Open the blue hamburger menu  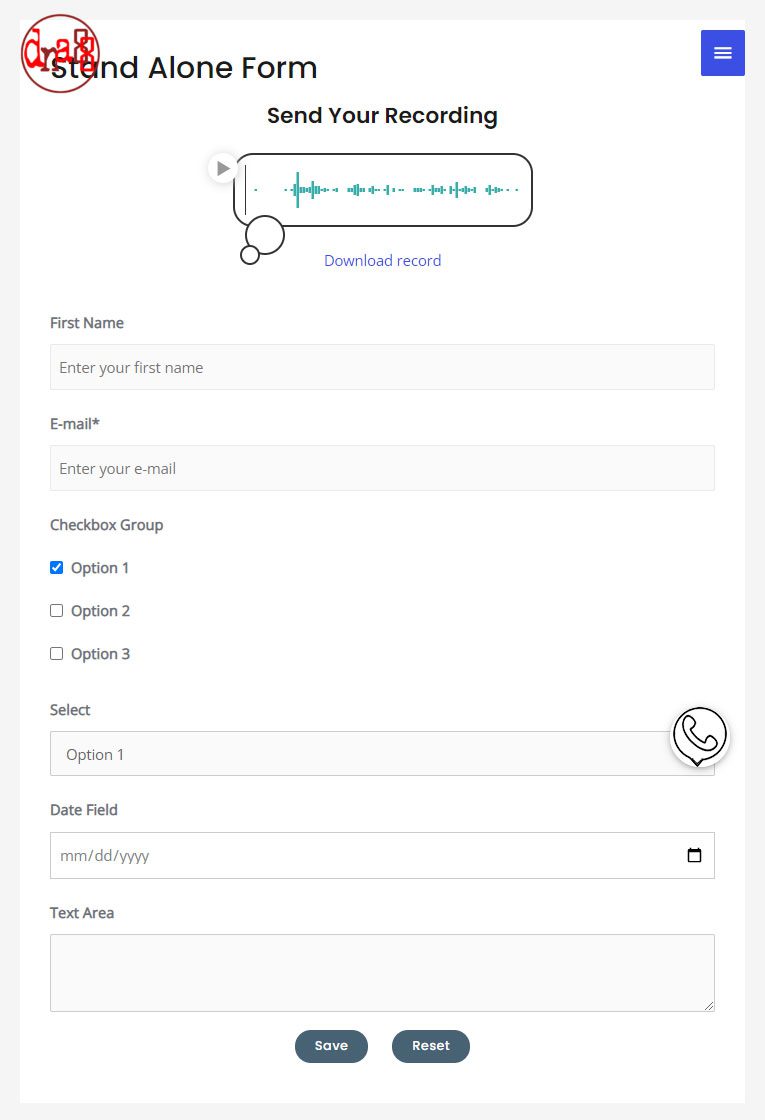click(x=722, y=53)
